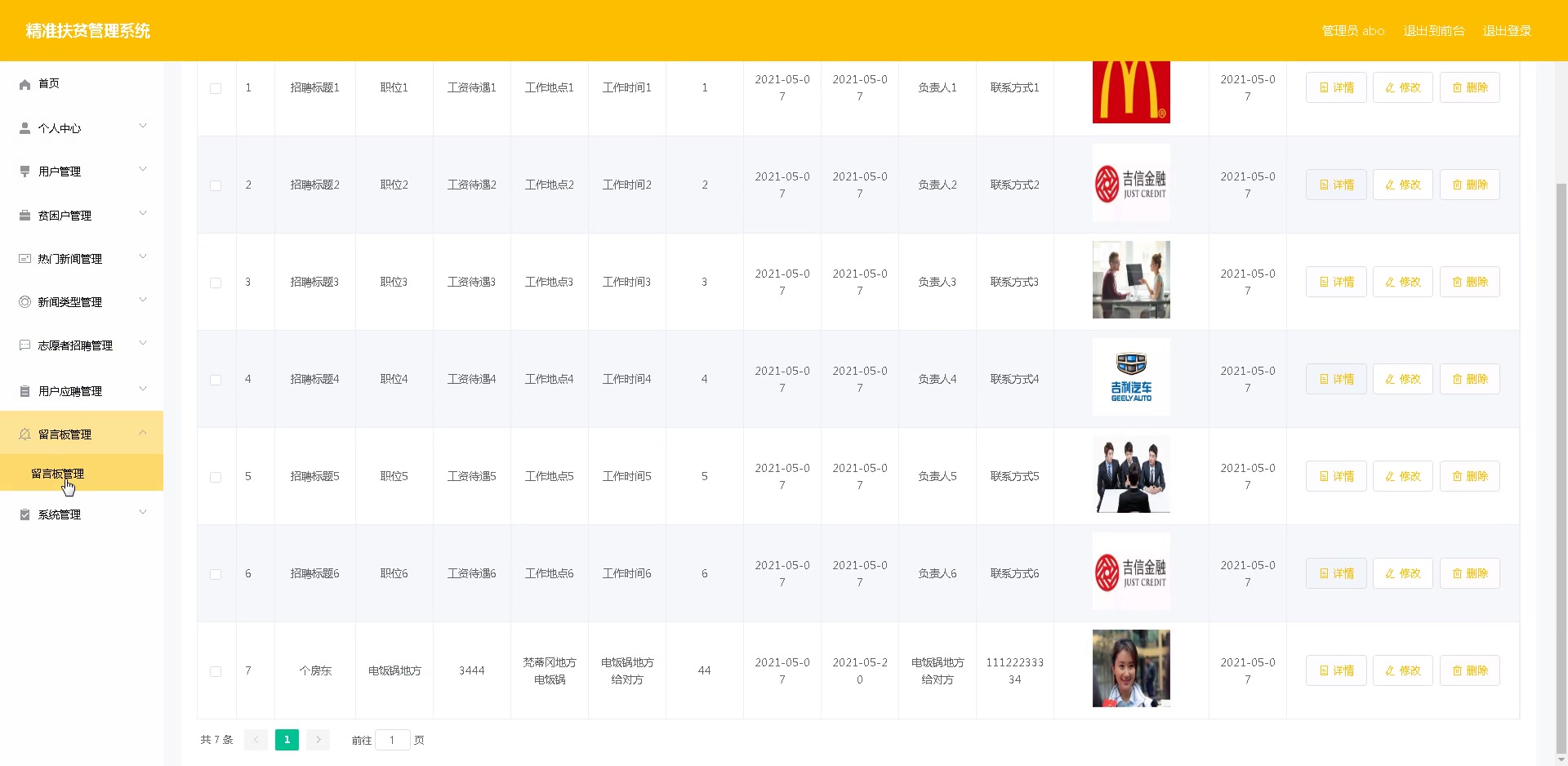Collapse the 留言板管理 menu chevron
Image resolution: width=1568 pixels, height=766 pixels.
tap(143, 432)
